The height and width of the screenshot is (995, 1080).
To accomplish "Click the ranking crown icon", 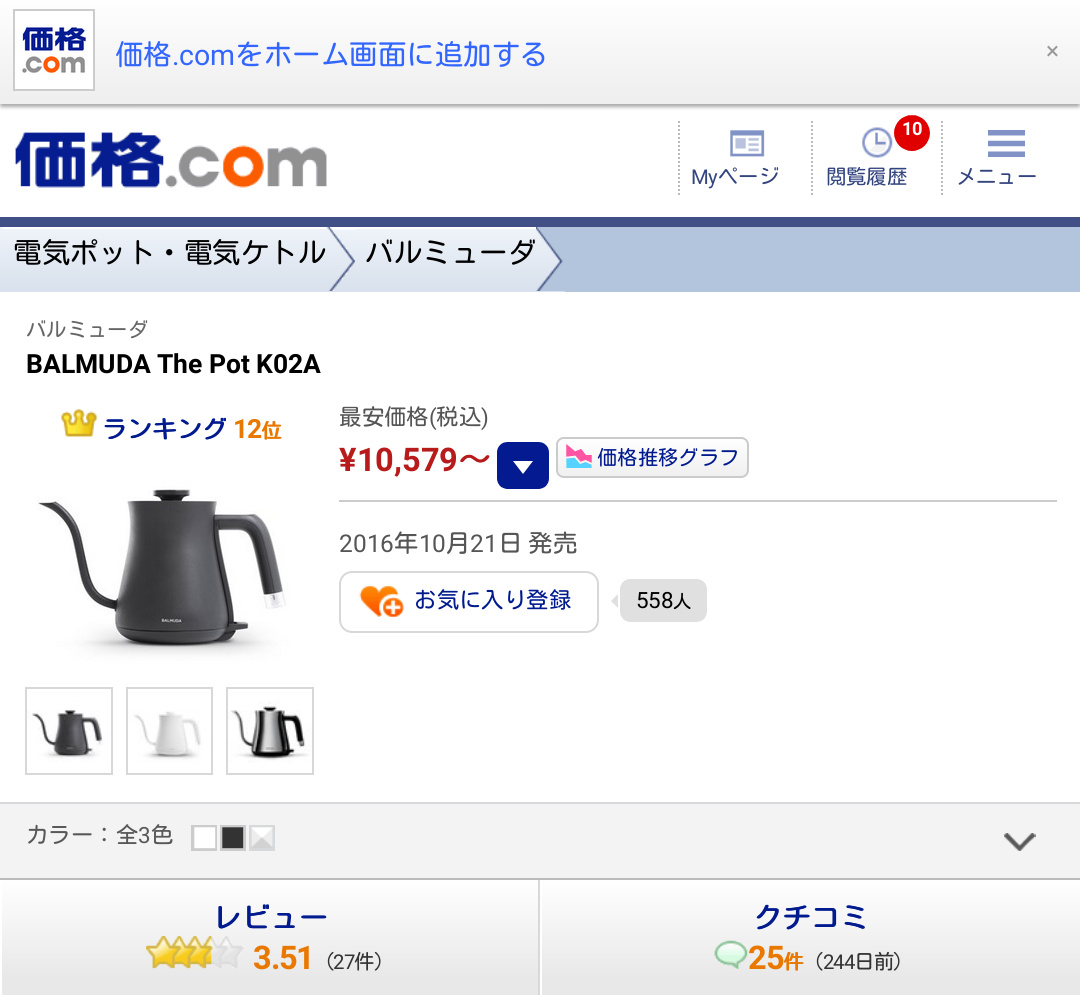I will click(78, 426).
